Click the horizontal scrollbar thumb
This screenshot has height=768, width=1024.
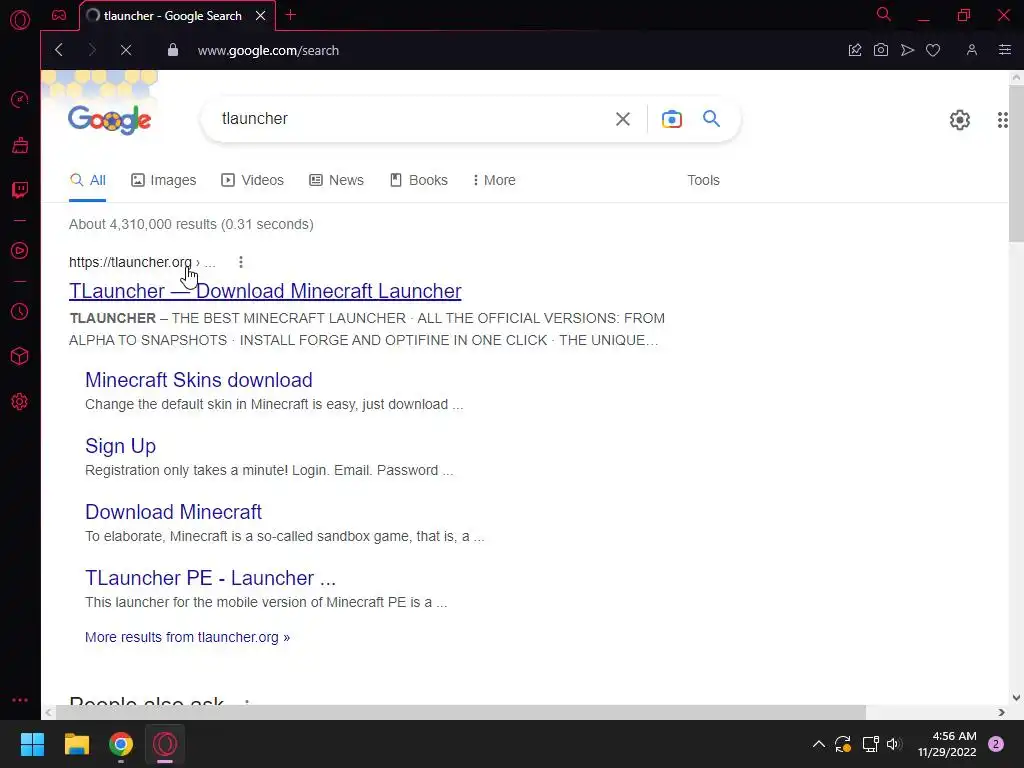460,712
